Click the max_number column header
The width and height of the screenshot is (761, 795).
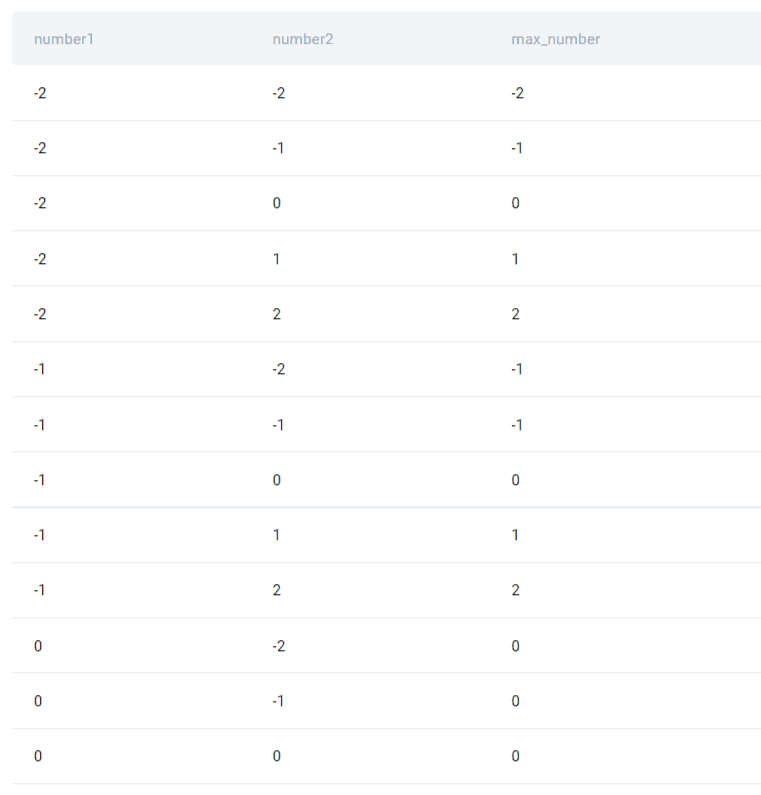555,39
